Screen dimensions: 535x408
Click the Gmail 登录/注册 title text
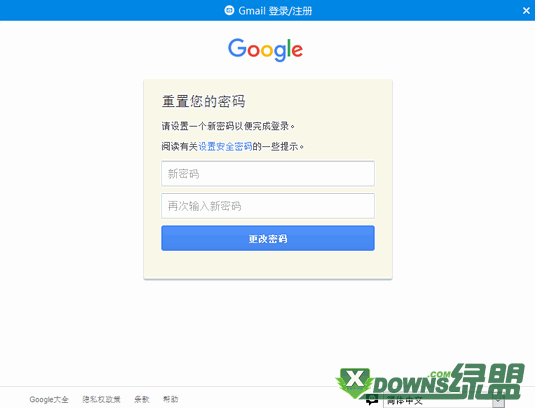275,11
